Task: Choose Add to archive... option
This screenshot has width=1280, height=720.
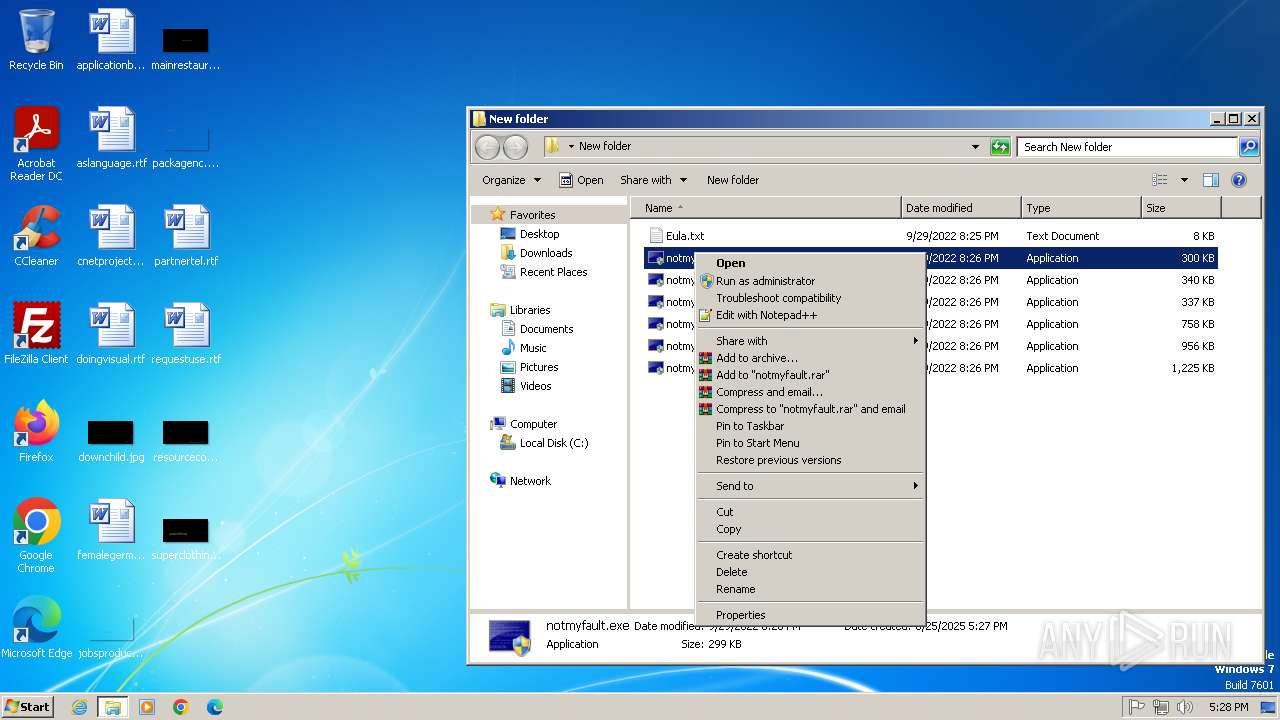Action: [x=810, y=358]
